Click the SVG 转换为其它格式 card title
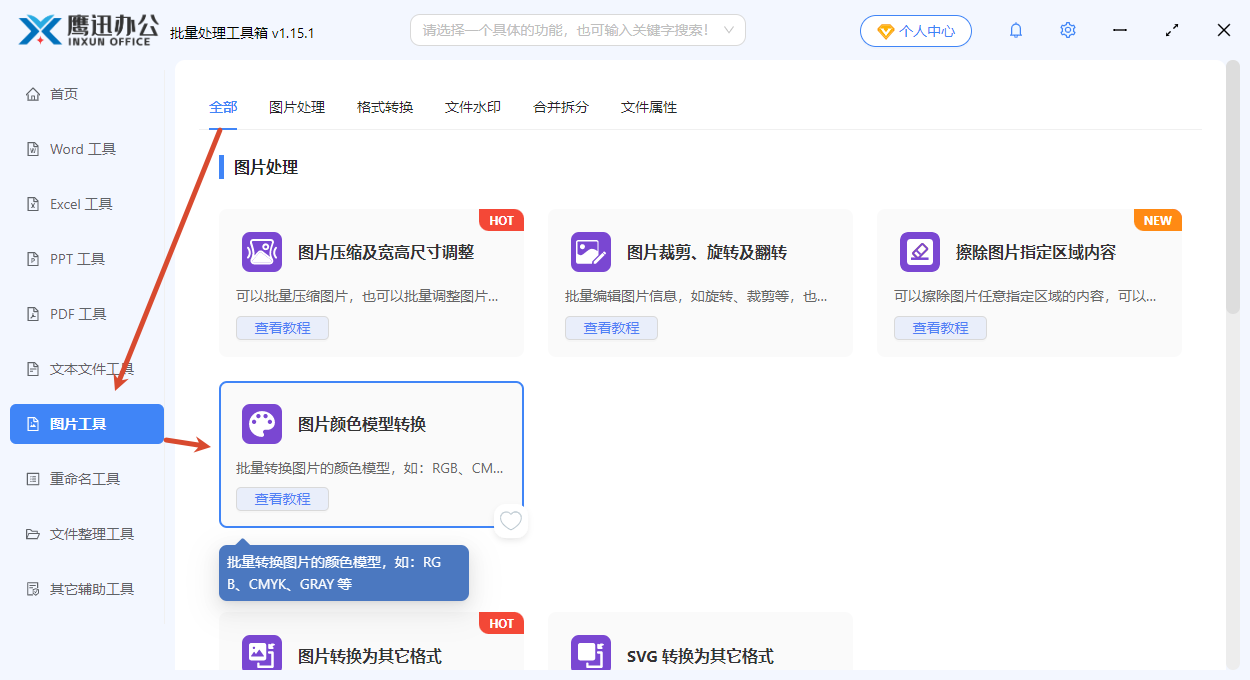The width and height of the screenshot is (1250, 680). tap(700, 656)
